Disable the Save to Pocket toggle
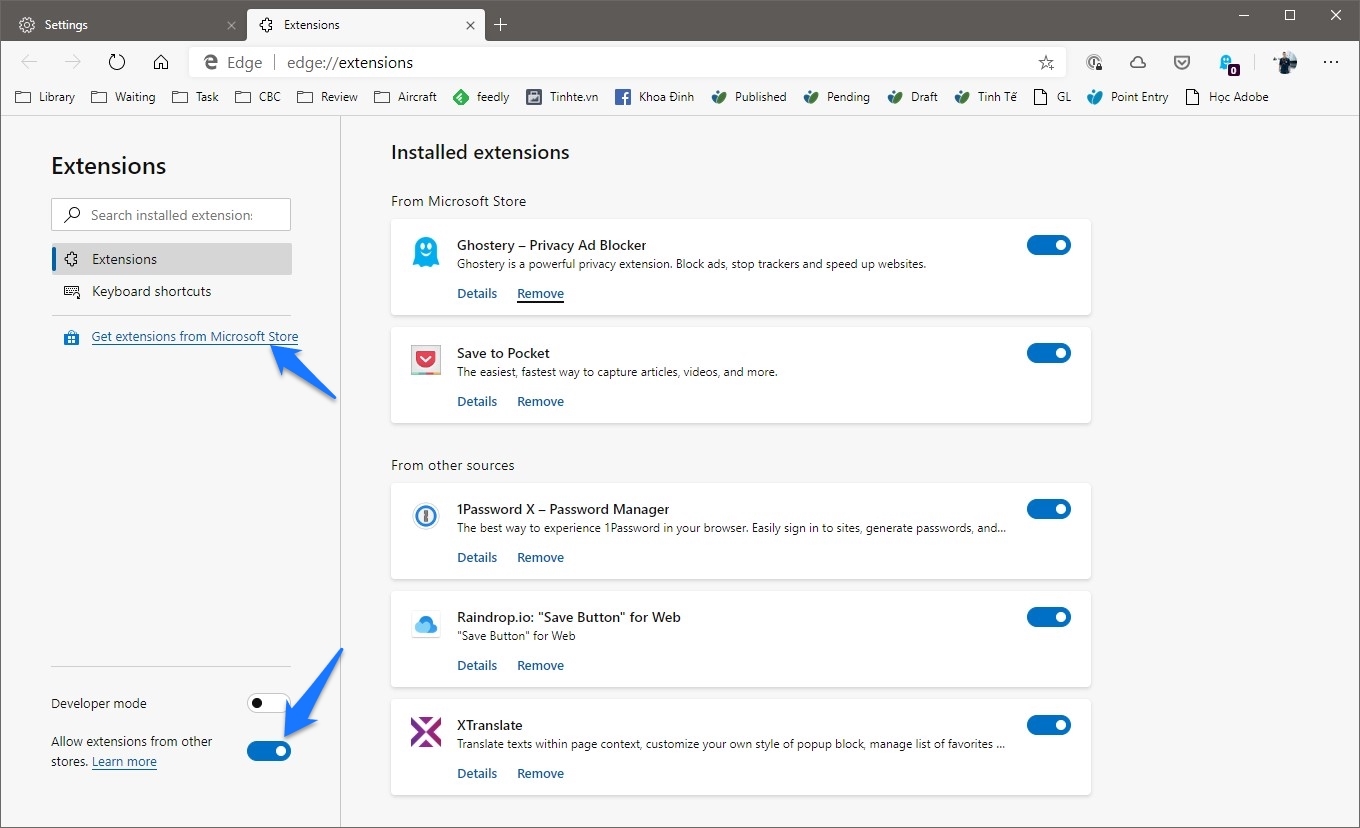 click(1049, 353)
